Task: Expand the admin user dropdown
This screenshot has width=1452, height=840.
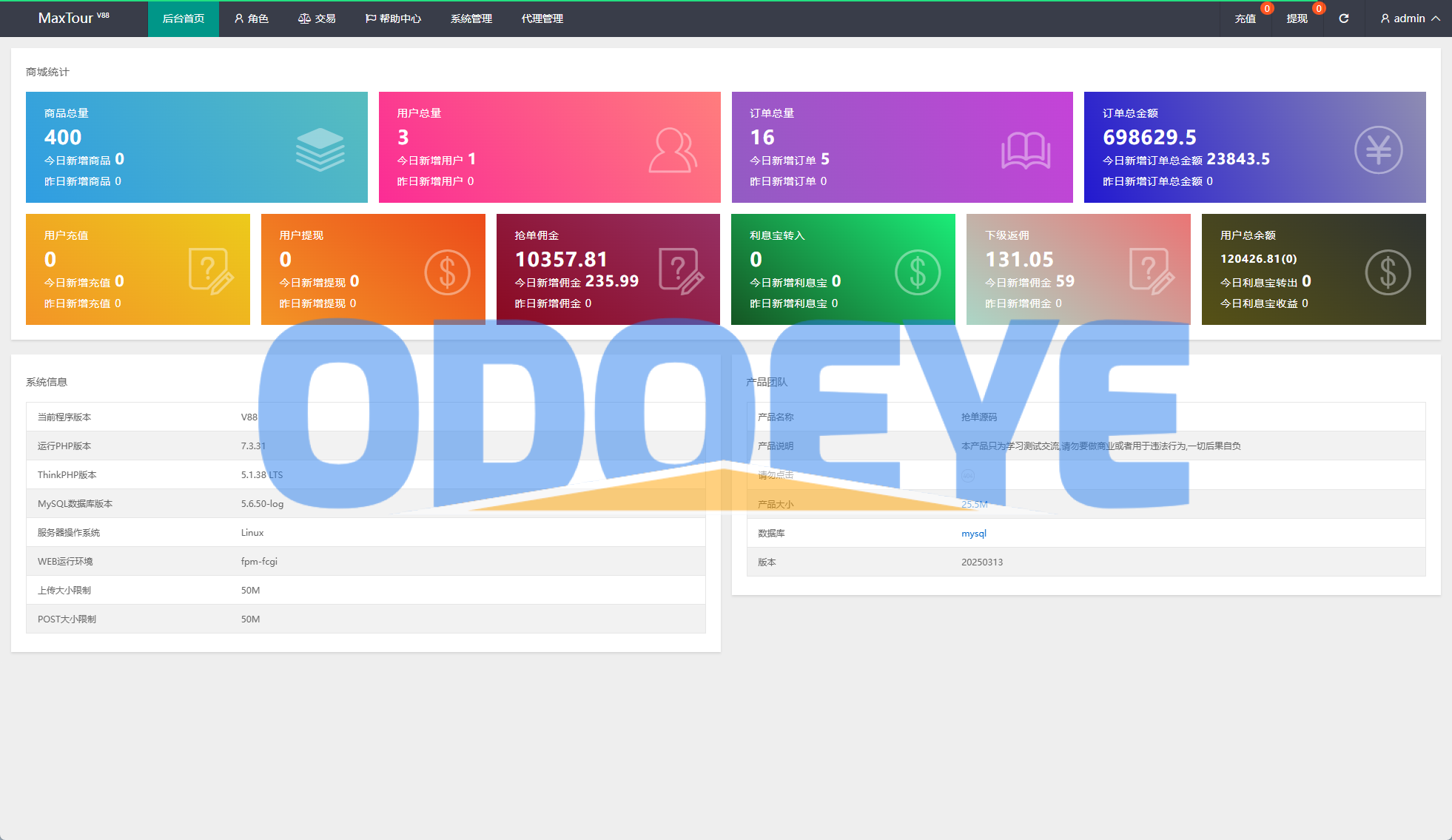Action: click(x=1410, y=19)
